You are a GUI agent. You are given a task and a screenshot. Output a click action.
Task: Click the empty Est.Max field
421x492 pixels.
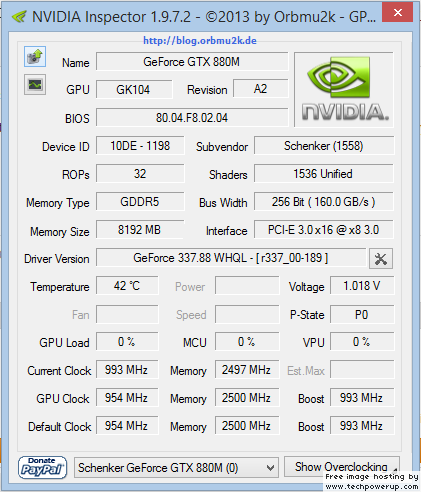pyautogui.click(x=362, y=370)
